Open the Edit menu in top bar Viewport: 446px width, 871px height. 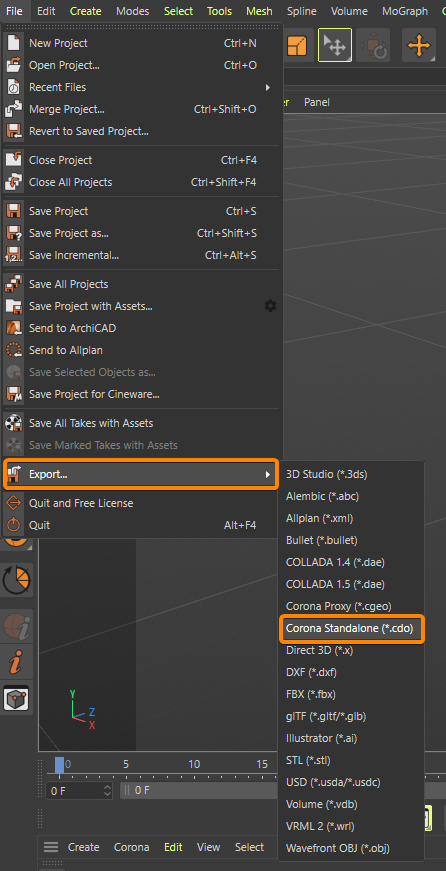click(x=46, y=11)
